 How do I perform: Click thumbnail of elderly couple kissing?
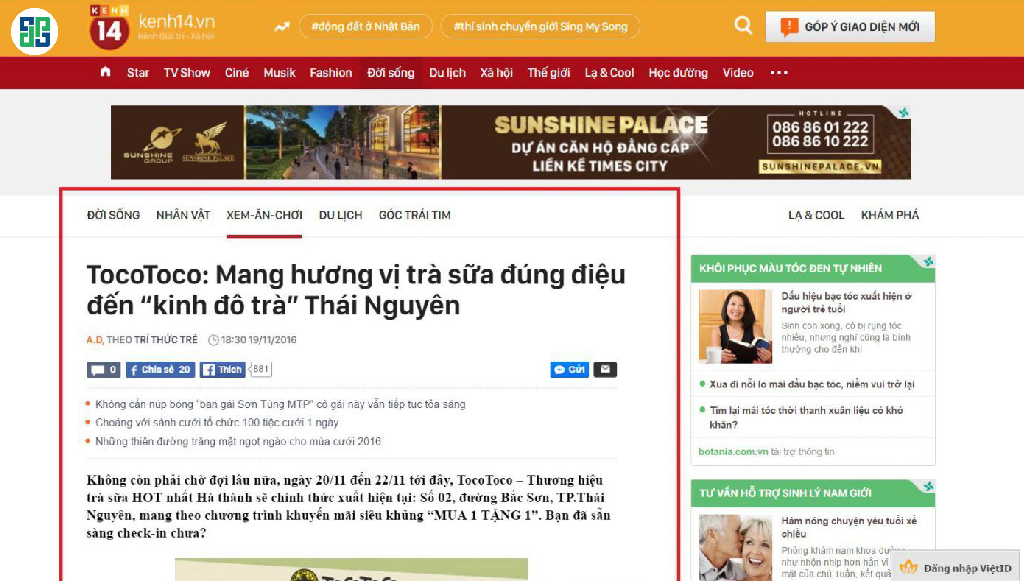click(735, 548)
